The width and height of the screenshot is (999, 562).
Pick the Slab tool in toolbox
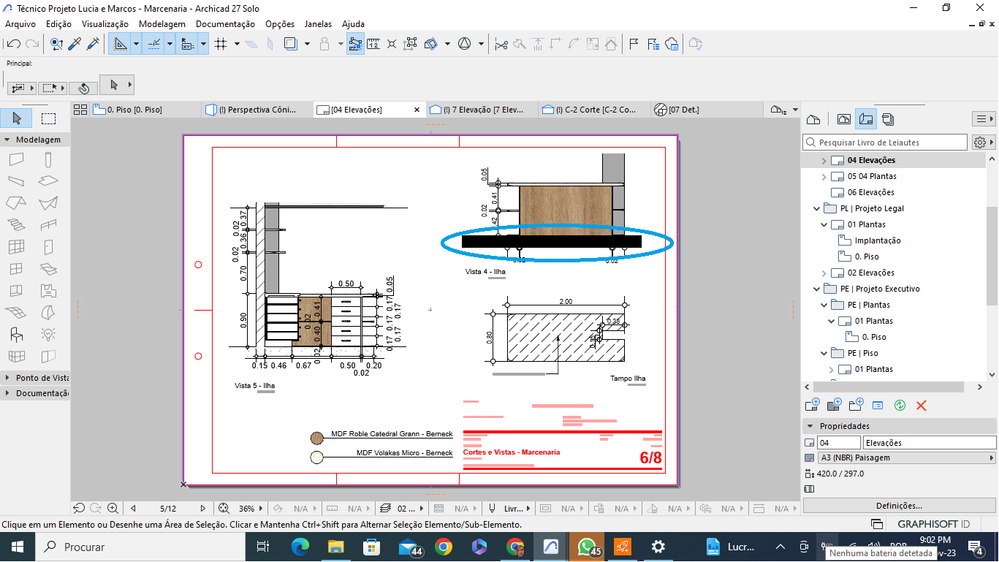(x=48, y=182)
